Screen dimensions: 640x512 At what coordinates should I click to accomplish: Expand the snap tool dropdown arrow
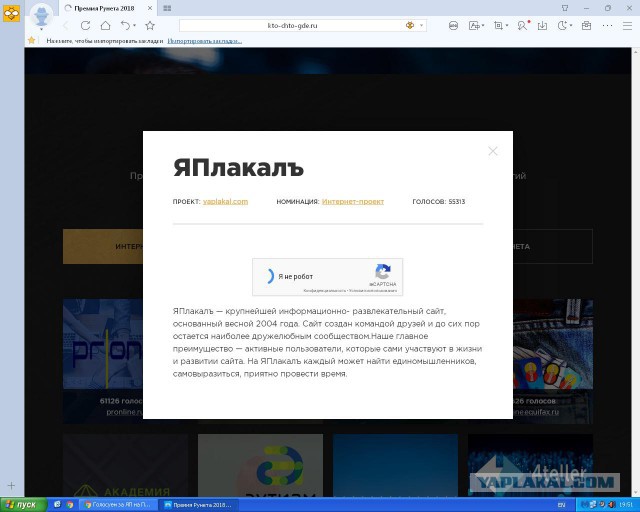(x=507, y=26)
